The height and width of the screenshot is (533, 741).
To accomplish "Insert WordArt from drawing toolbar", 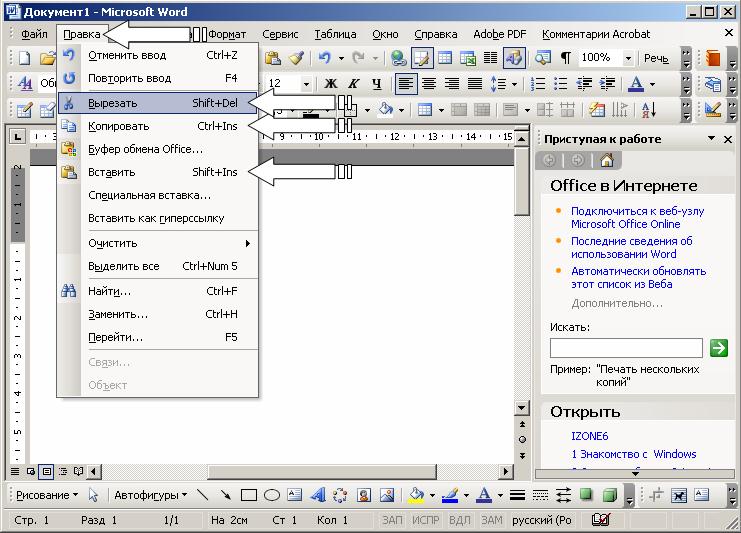I will pos(318,495).
